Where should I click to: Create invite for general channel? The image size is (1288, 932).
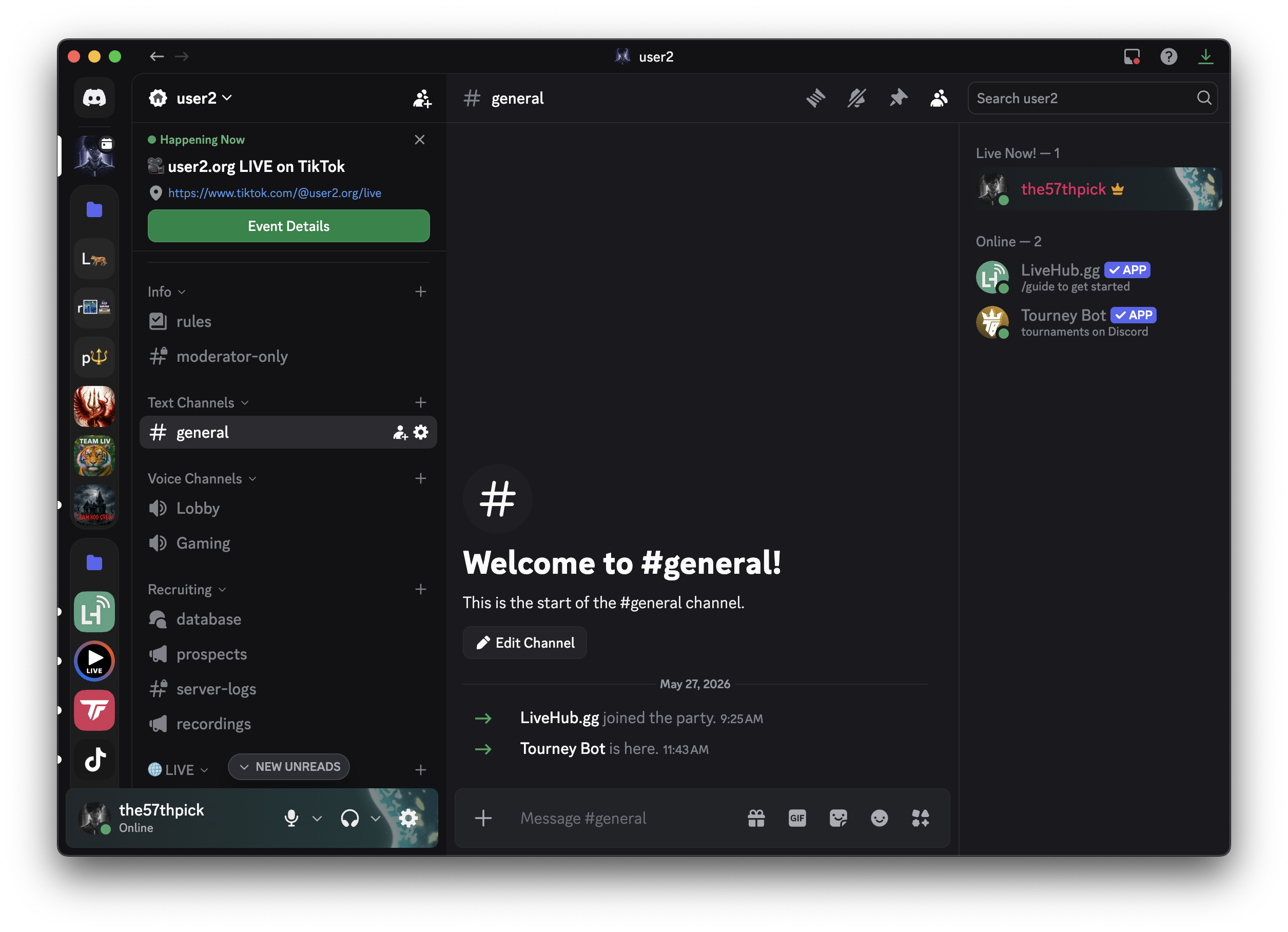point(400,433)
